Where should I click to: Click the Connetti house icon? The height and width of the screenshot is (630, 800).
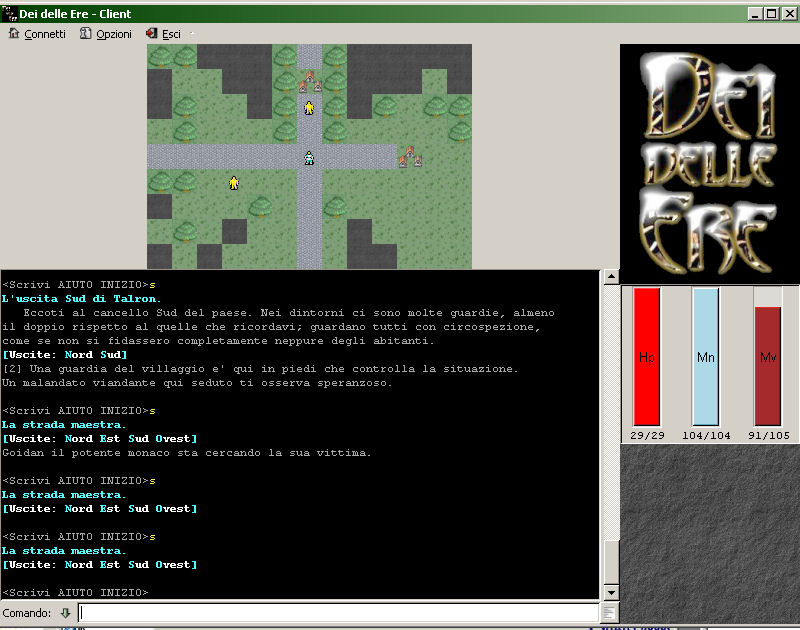point(14,33)
